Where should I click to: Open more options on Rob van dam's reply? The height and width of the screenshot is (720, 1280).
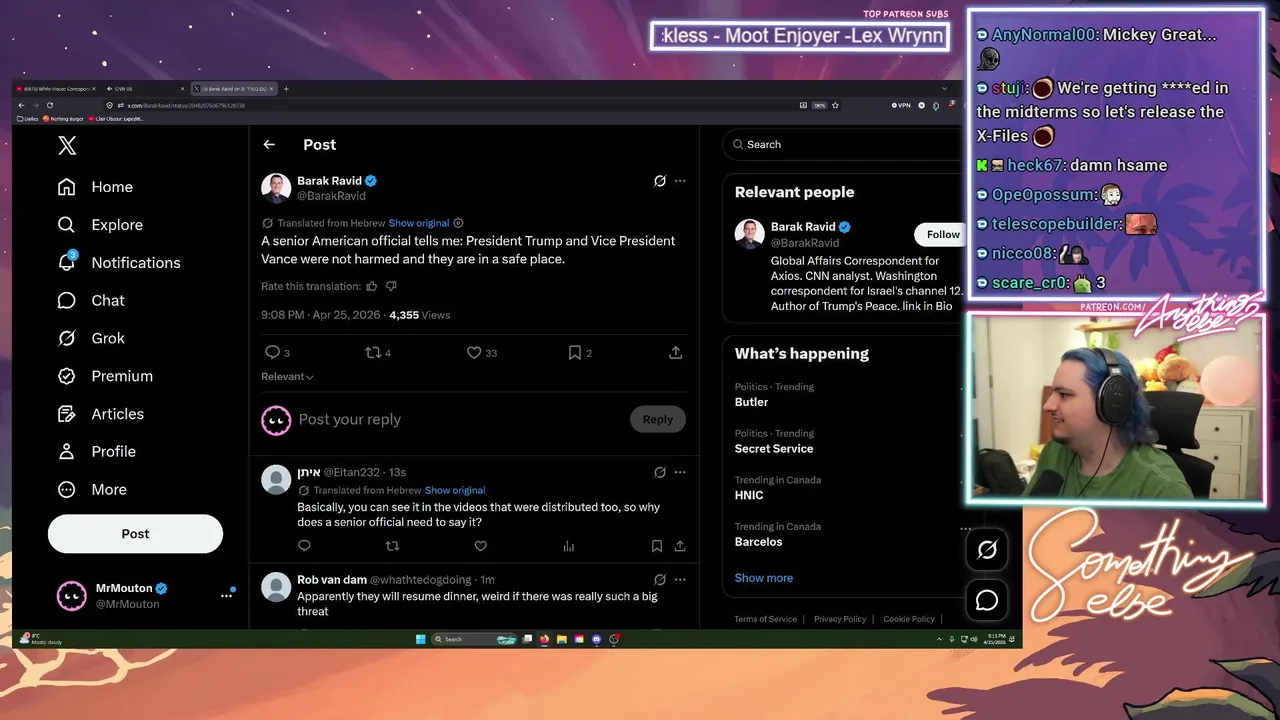point(680,580)
